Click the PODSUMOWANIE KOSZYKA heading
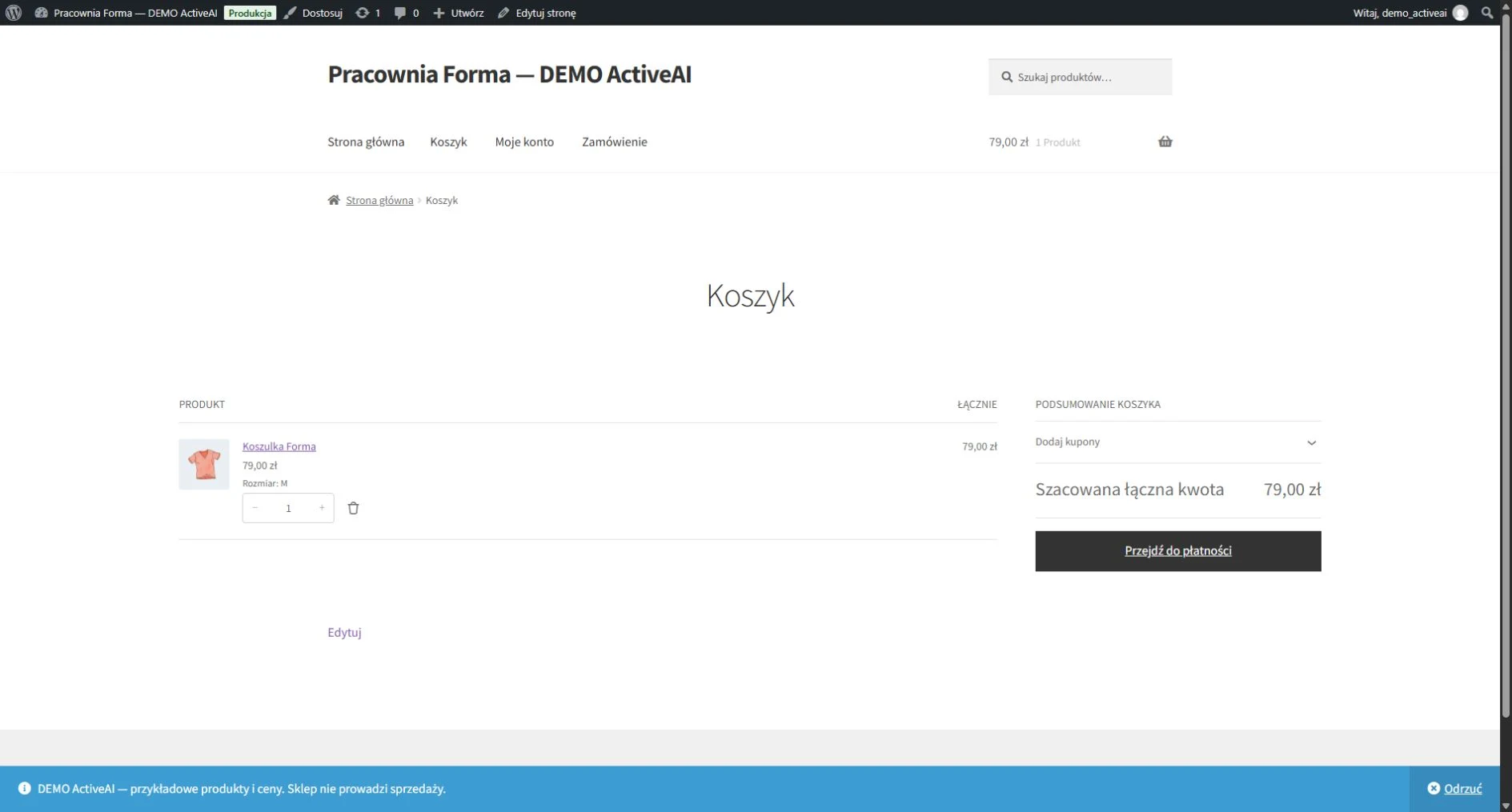 (1097, 404)
